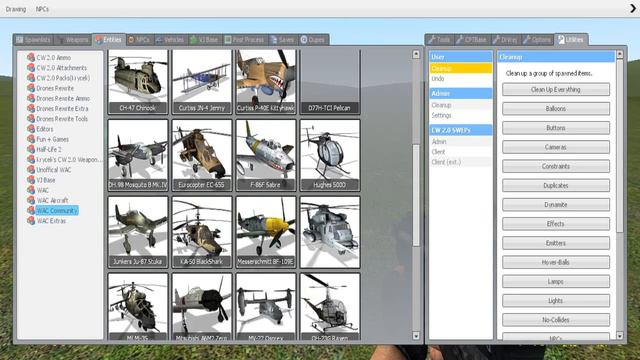Spawn the Eurocopter EC-655 helicopter
Viewport: 640px width, 360px height.
click(202, 155)
